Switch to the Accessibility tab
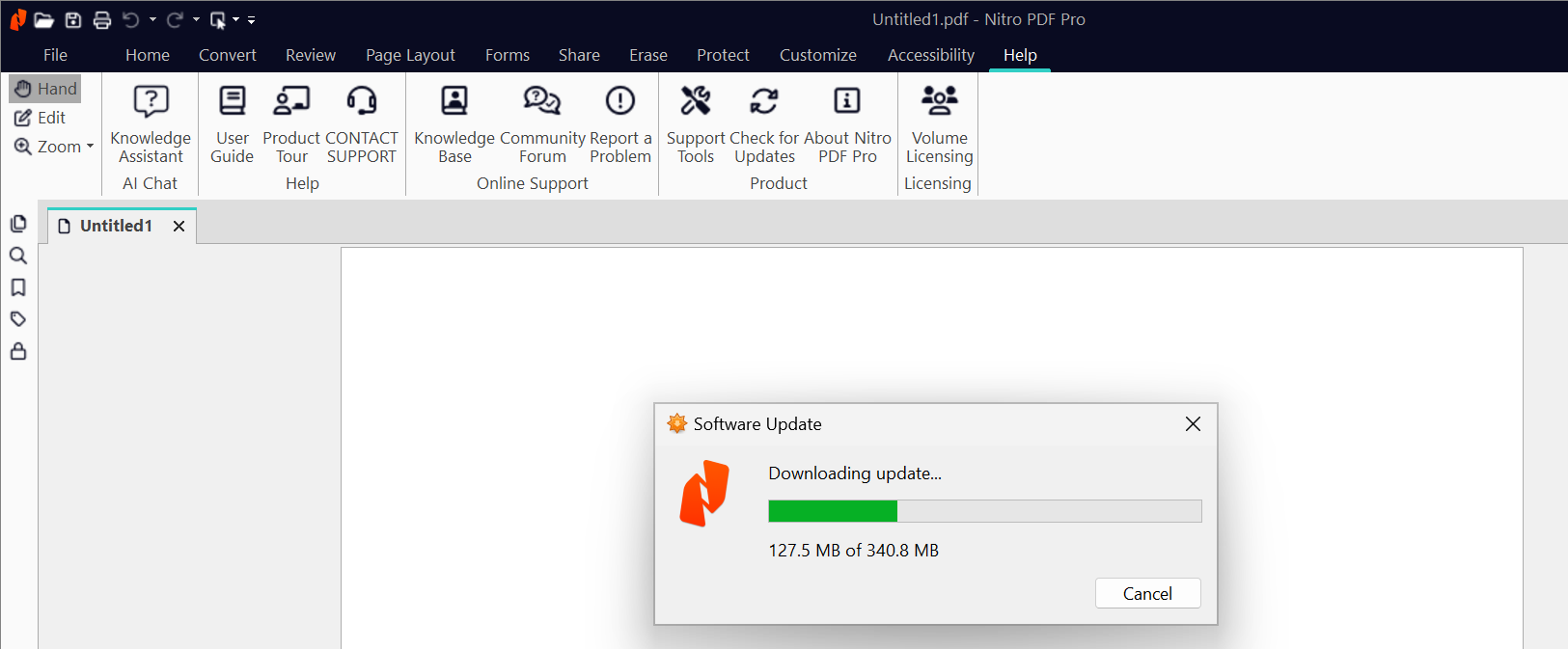The width and height of the screenshot is (1568, 649). click(931, 55)
